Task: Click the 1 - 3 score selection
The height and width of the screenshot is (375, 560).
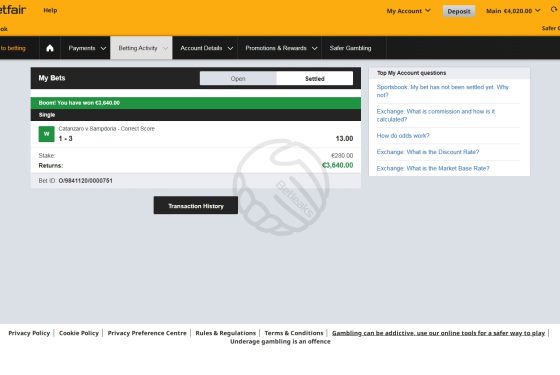Action: pyautogui.click(x=65, y=139)
